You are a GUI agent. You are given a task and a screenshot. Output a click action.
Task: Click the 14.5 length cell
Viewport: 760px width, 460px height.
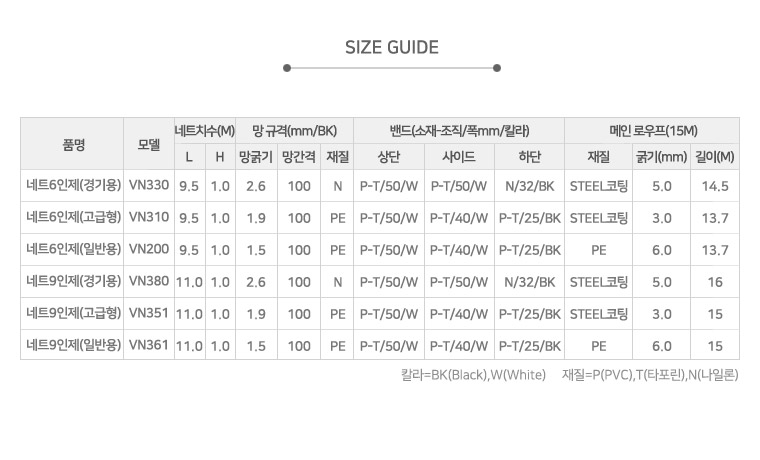tap(715, 186)
